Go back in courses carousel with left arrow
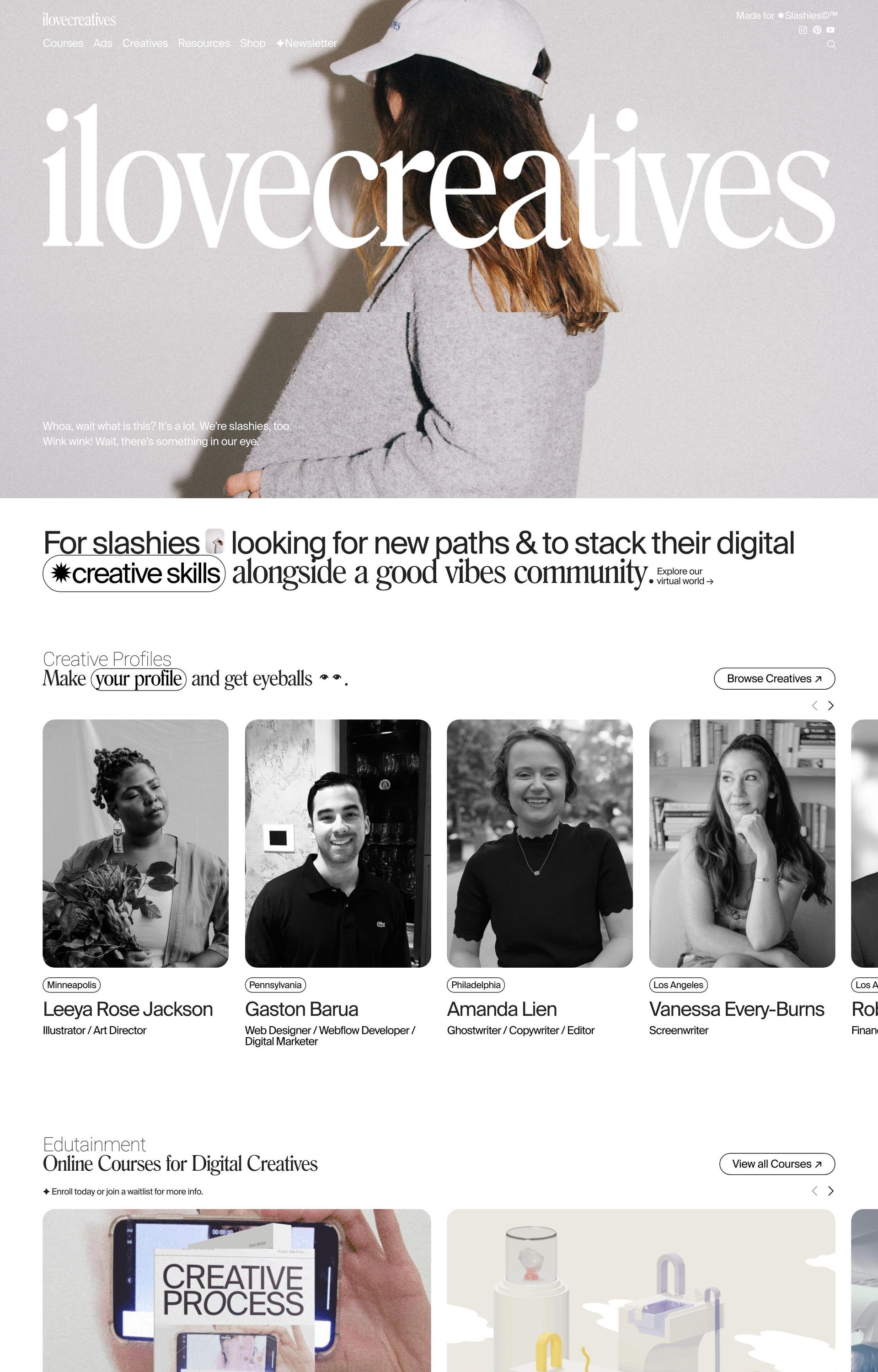 point(815,1191)
